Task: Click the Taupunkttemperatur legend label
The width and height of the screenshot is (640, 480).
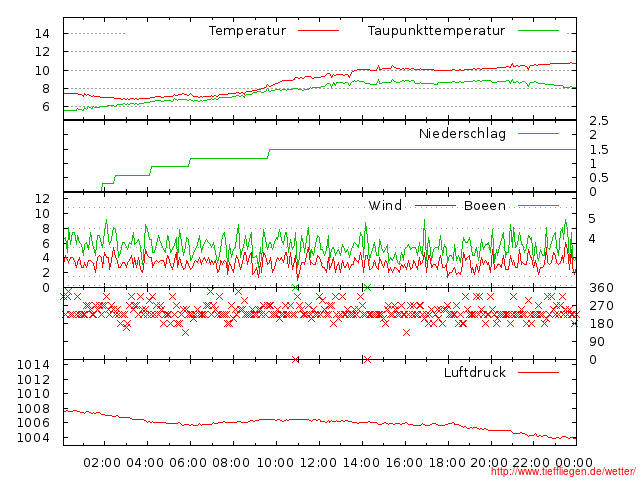Action: pos(436,31)
